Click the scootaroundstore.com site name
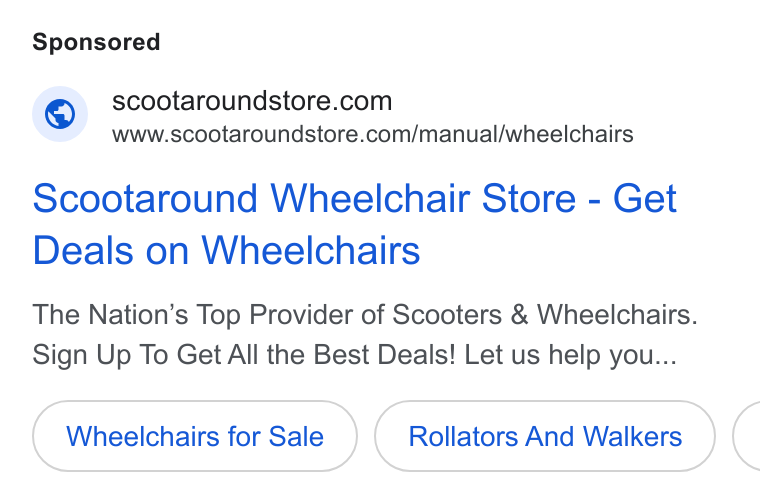Screen dimensions: 760x504 (x=252, y=101)
